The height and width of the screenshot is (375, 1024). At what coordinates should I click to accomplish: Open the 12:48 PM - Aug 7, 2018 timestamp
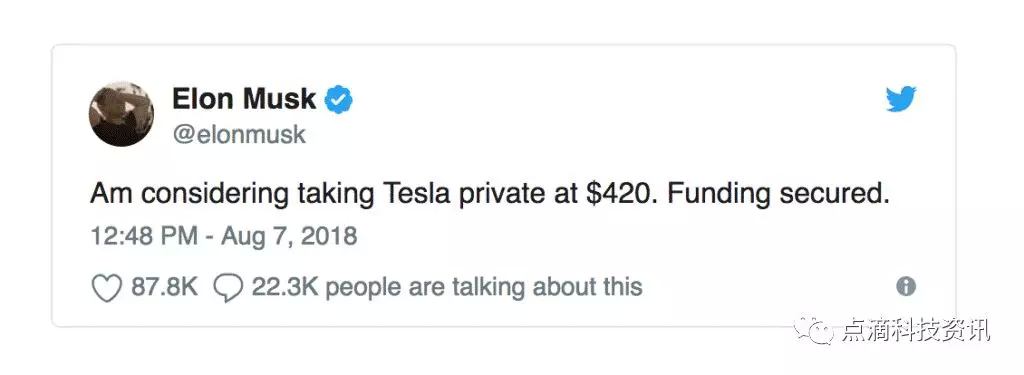point(223,235)
